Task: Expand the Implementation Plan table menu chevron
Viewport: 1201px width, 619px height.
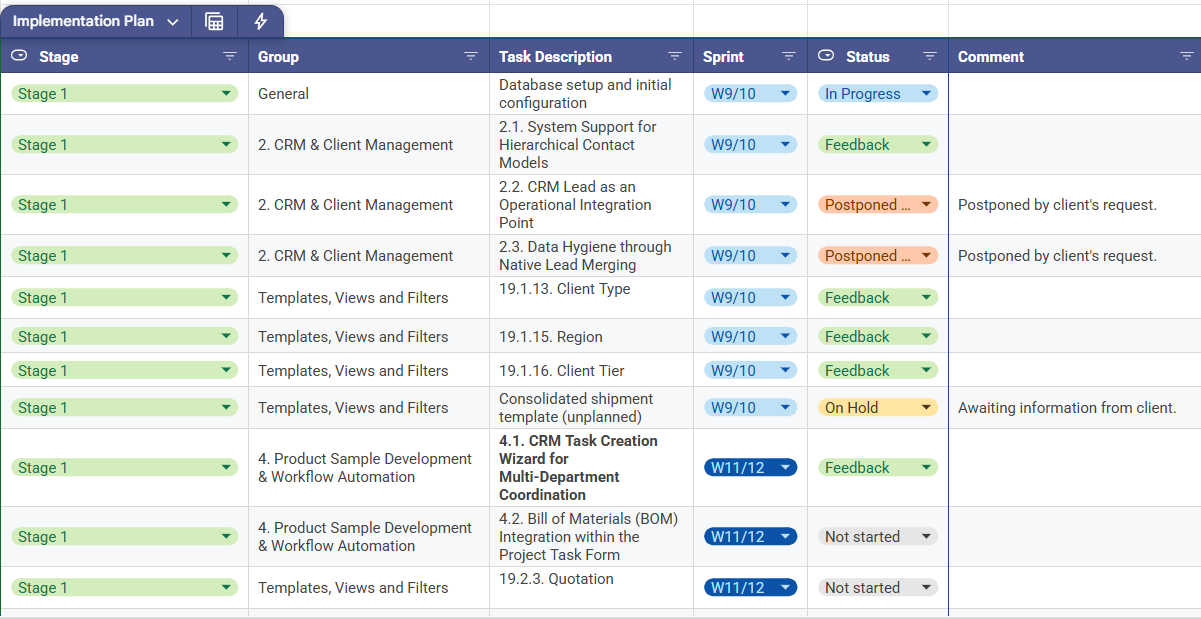Action: point(173,21)
